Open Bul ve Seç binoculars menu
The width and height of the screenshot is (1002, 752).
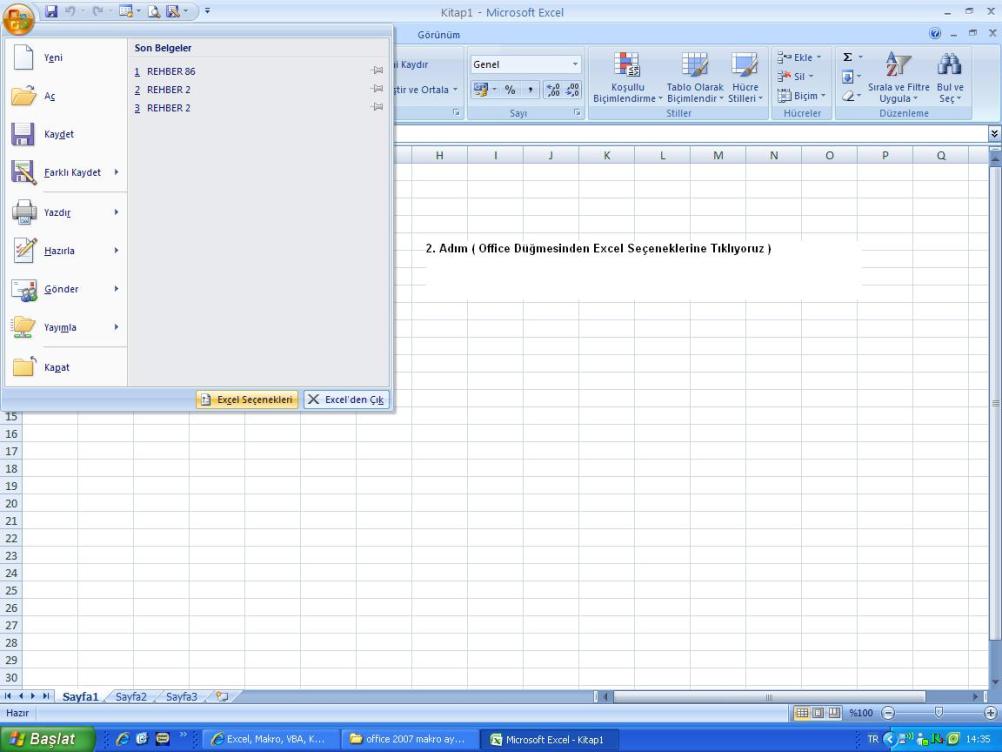pos(950,77)
